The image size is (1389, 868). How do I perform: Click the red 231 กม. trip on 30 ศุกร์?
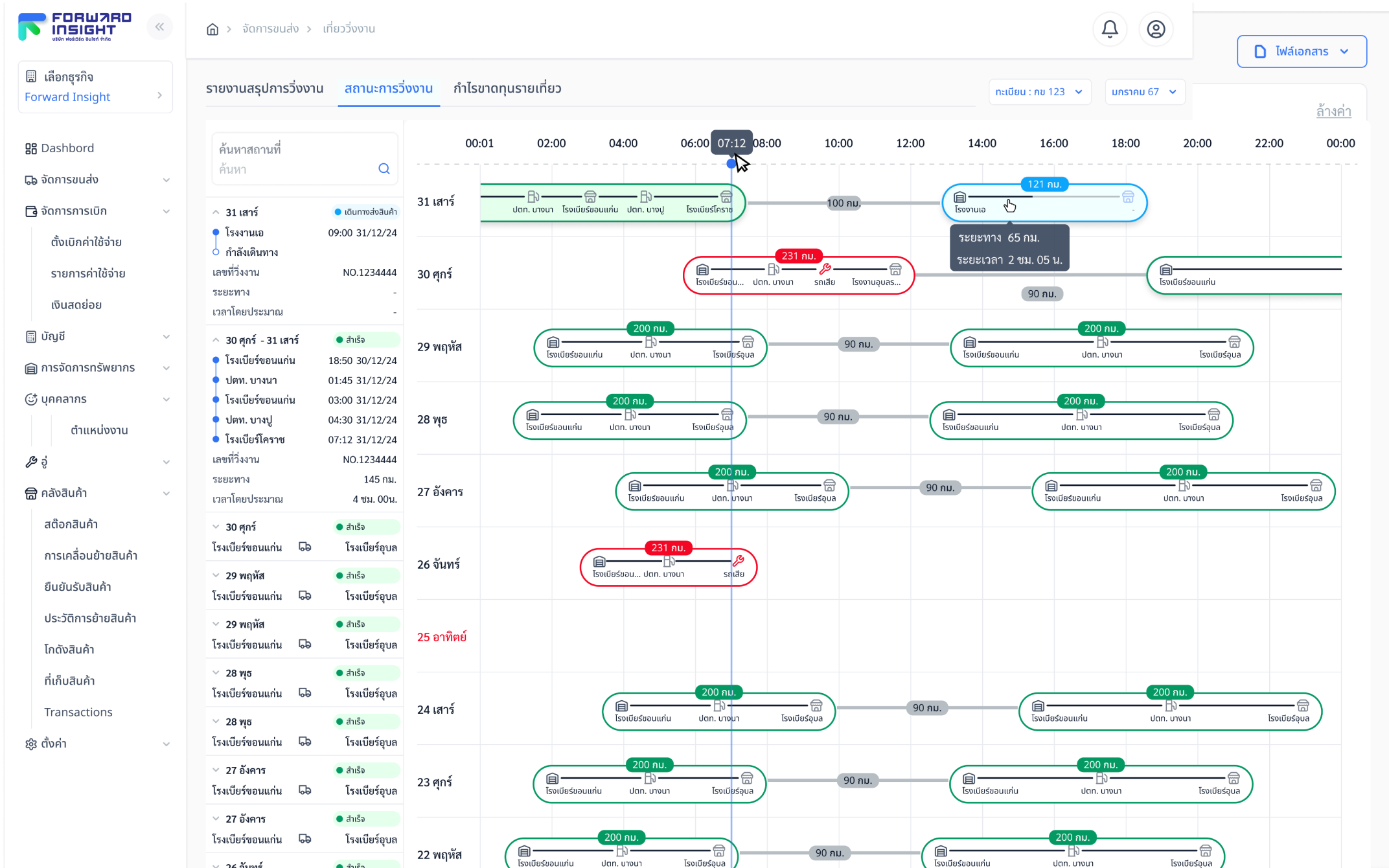point(799,275)
